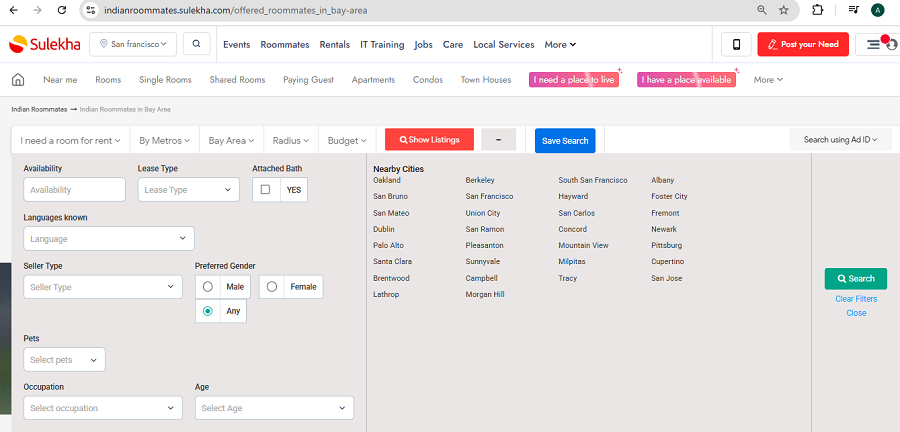Click the mobile phone icon button
This screenshot has width=900, height=432.
pyautogui.click(x=736, y=44)
